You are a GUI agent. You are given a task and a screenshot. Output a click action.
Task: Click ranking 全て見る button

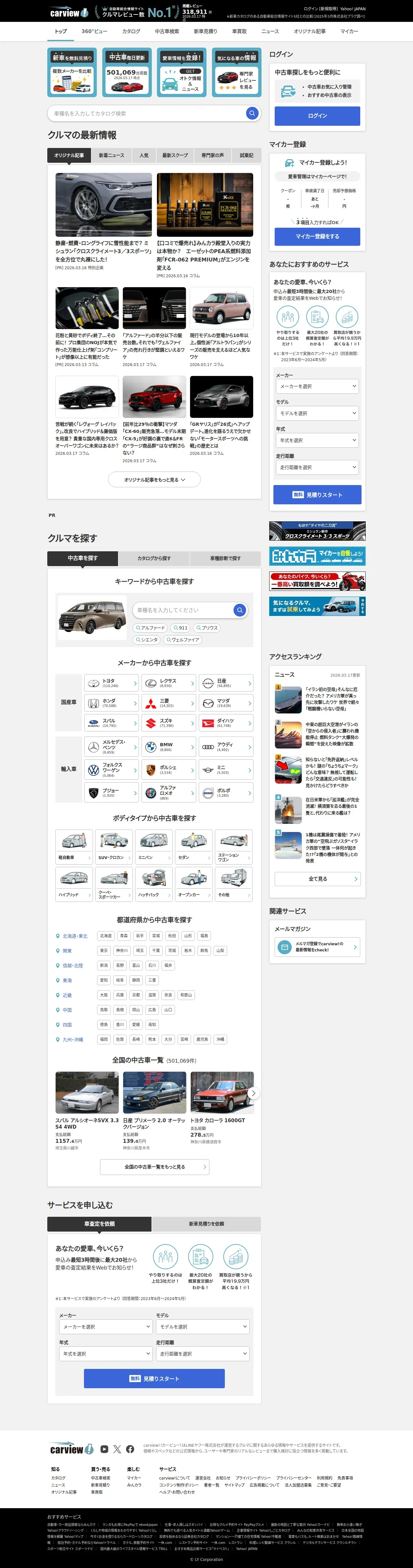317,879
